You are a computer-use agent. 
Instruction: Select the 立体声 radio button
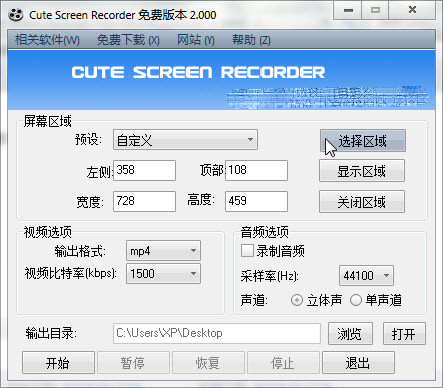297,300
